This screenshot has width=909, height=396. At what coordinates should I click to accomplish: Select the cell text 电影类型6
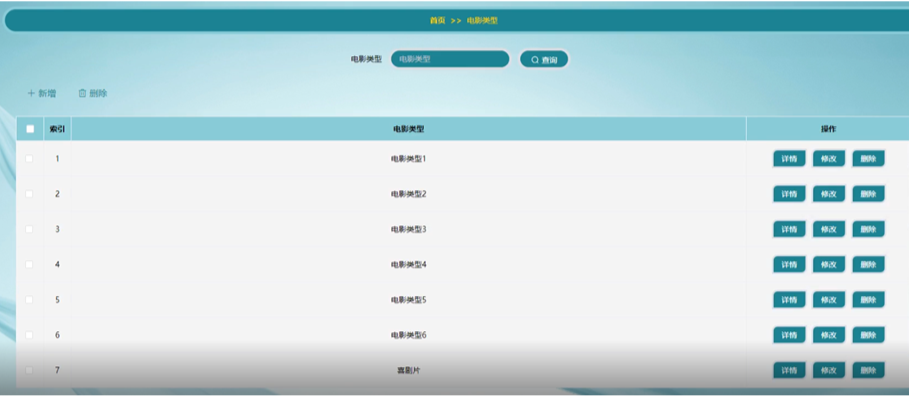click(409, 335)
